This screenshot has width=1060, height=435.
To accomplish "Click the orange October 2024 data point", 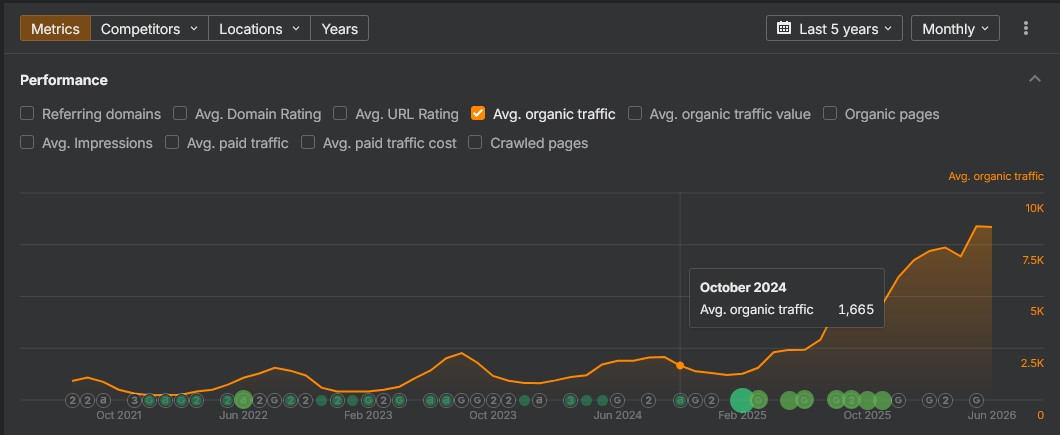I will coord(680,366).
